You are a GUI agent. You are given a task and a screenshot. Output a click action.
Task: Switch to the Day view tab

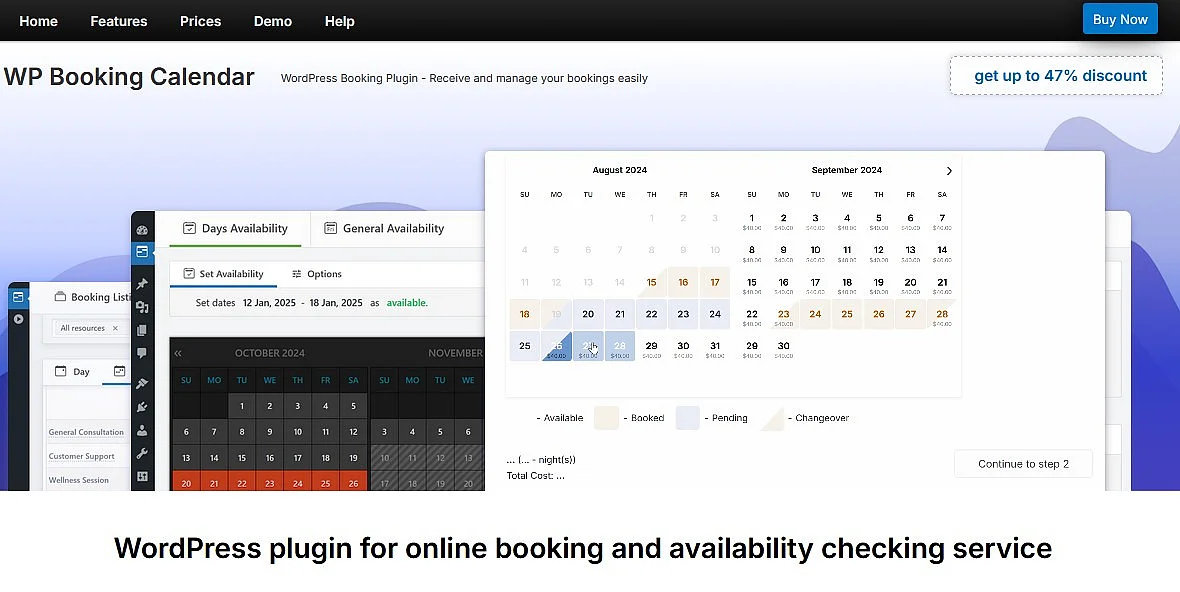click(x=73, y=372)
